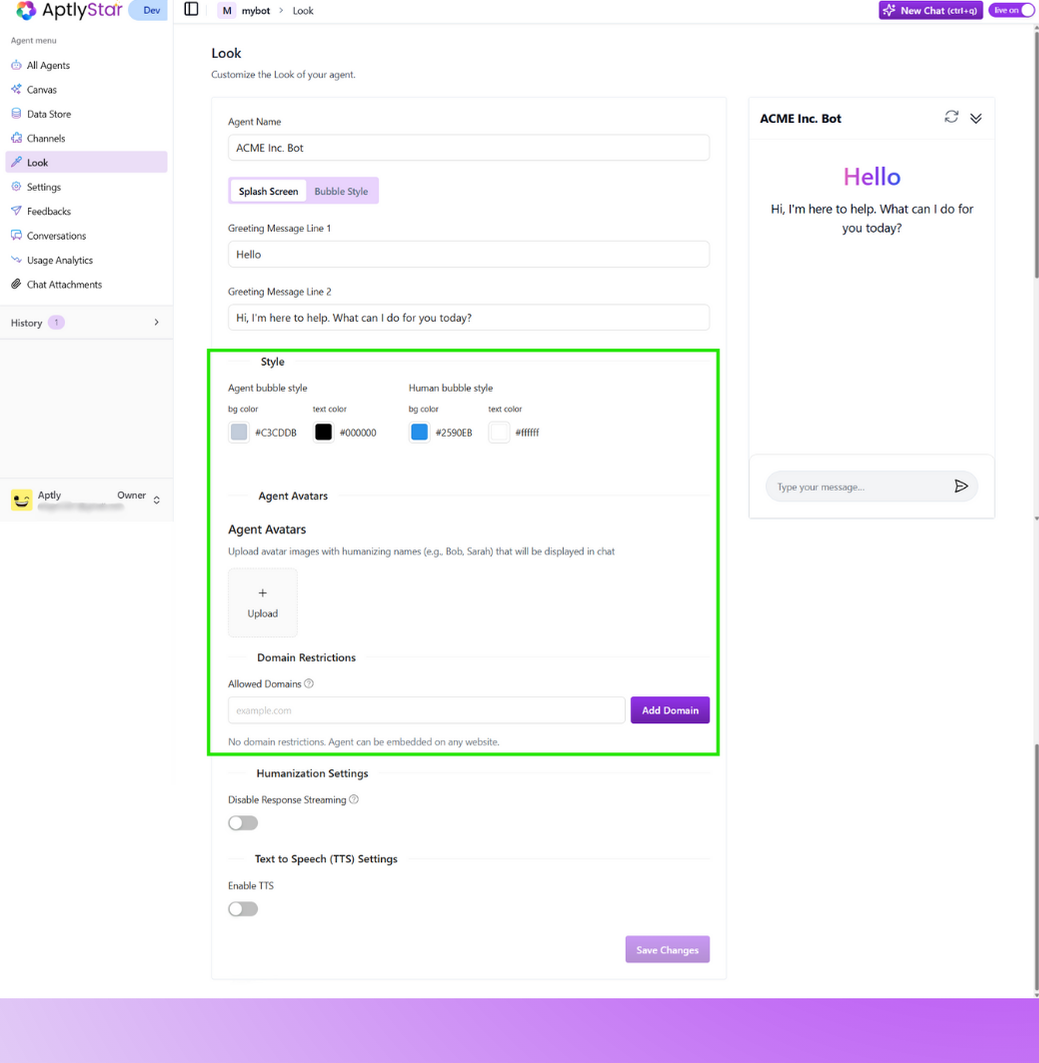Click the Save Changes button
Viewport: 1039px width, 1063px height.
(x=667, y=949)
